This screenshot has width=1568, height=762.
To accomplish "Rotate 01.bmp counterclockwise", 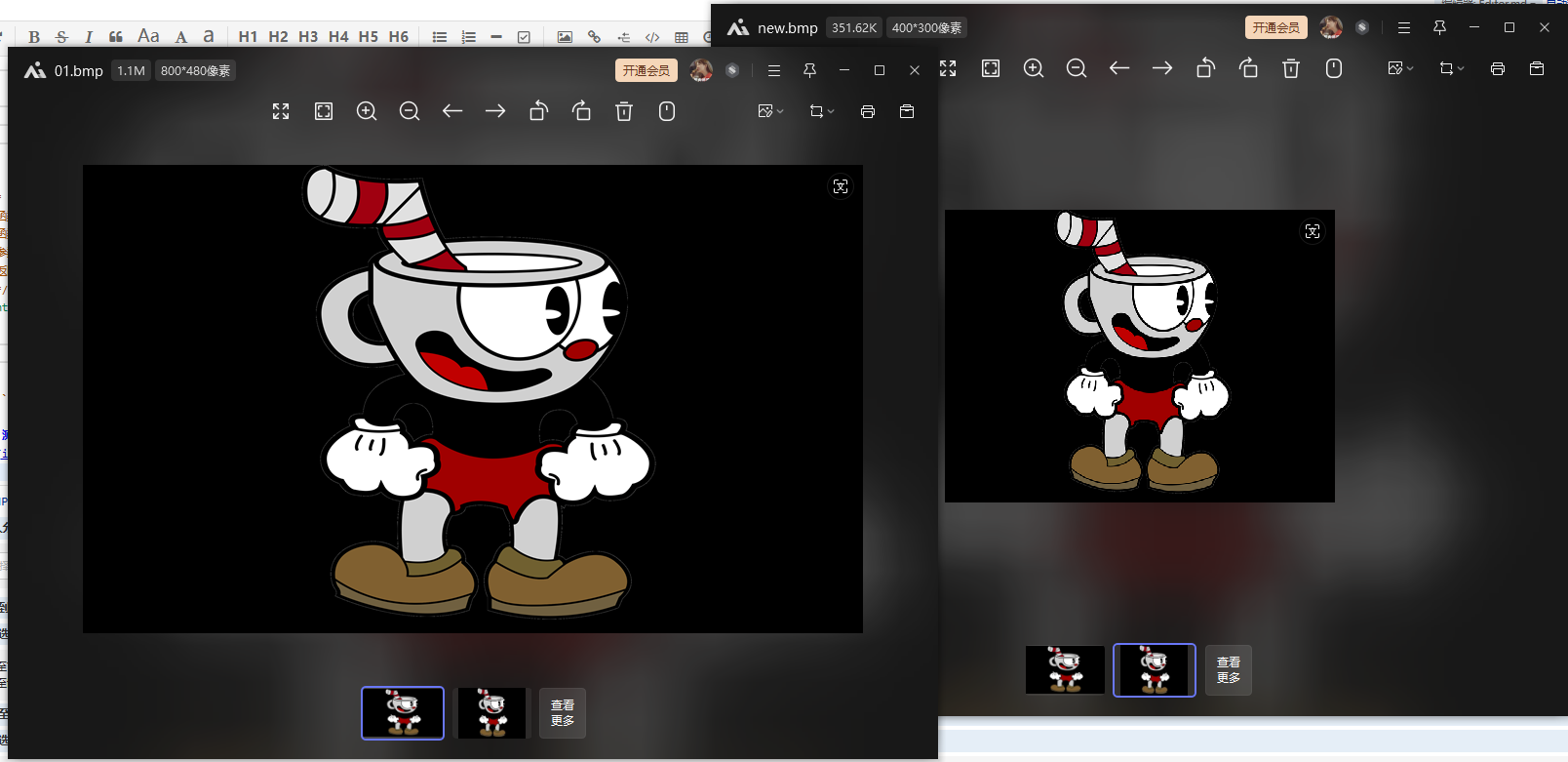I will pyautogui.click(x=538, y=111).
